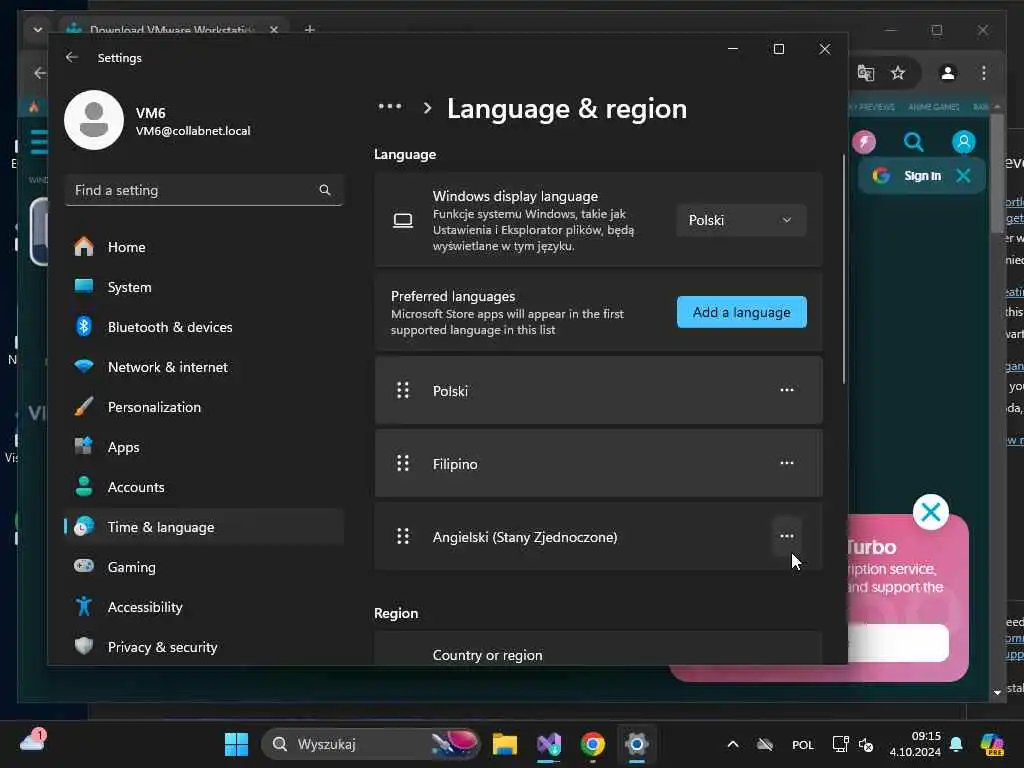Focus the Find a setting search box
Screen dimensions: 1024x768
pos(204,190)
